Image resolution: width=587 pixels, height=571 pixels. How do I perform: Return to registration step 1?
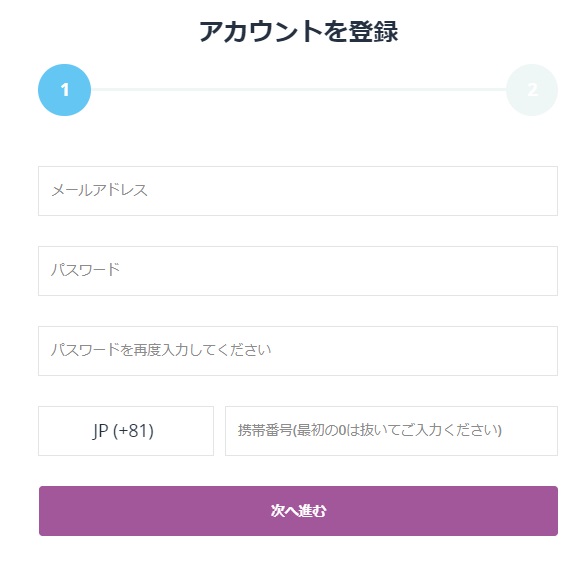click(64, 90)
